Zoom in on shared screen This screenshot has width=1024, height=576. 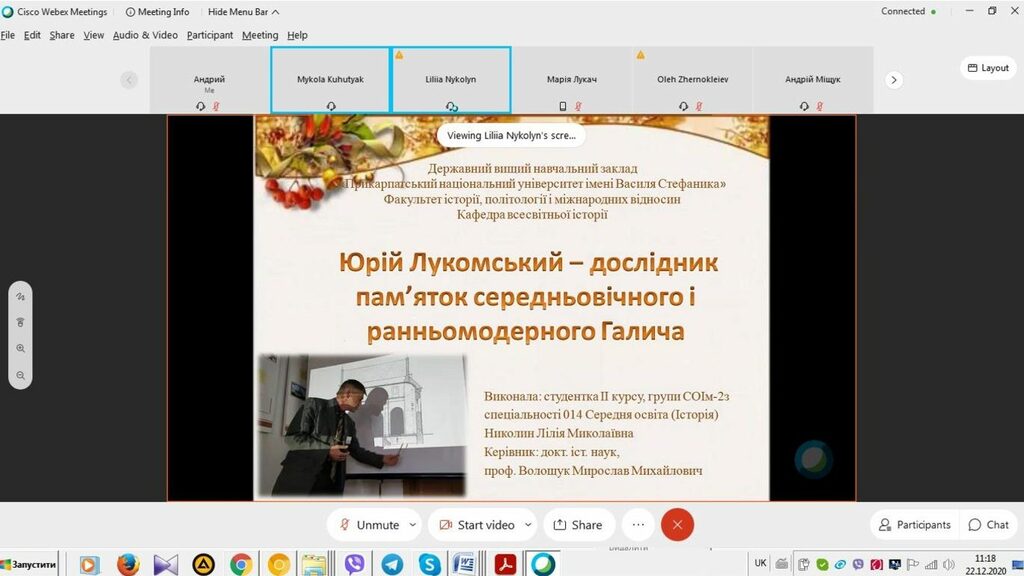click(x=20, y=349)
